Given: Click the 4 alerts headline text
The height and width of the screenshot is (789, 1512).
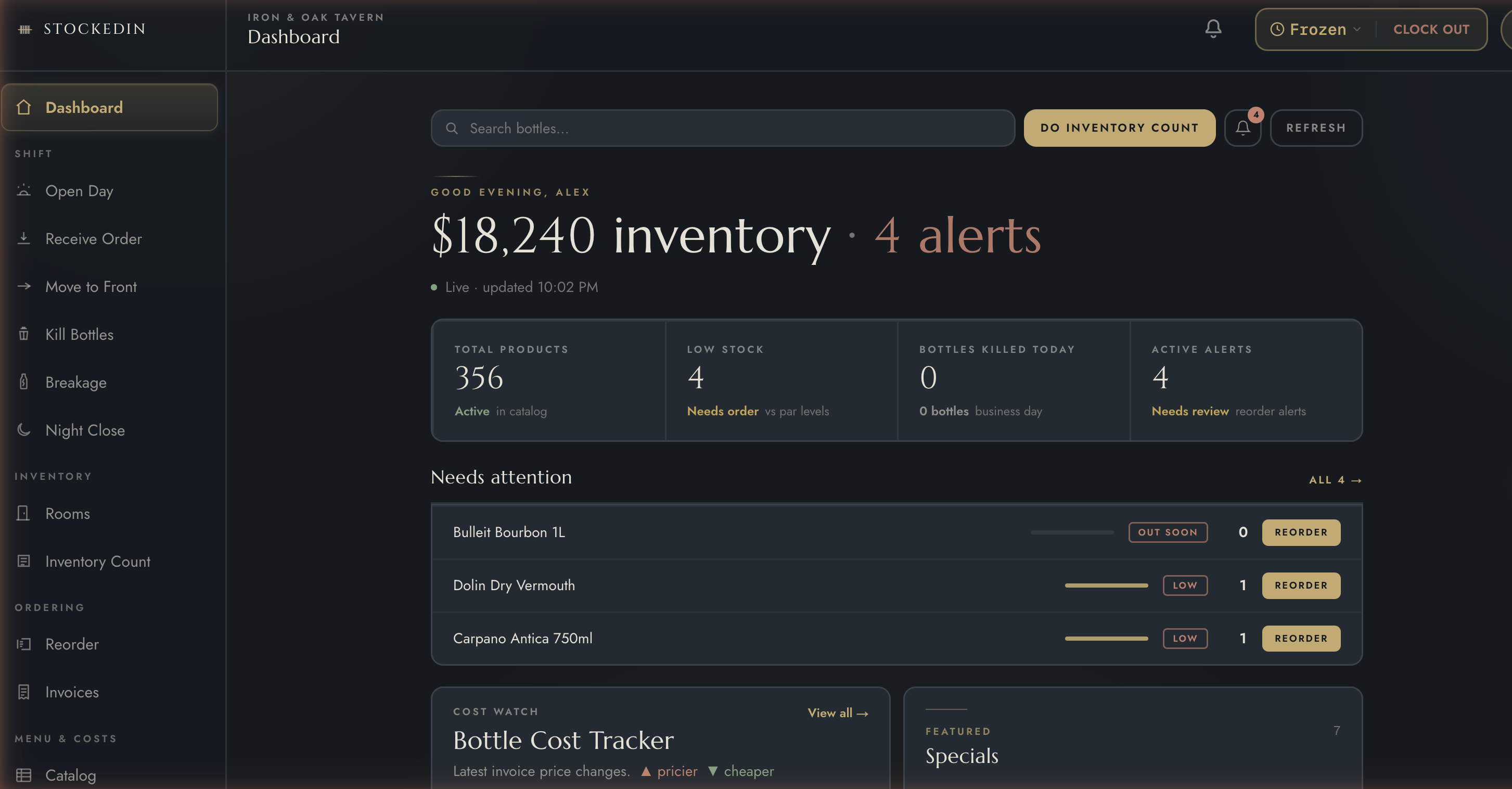Looking at the screenshot, I should tap(957, 235).
